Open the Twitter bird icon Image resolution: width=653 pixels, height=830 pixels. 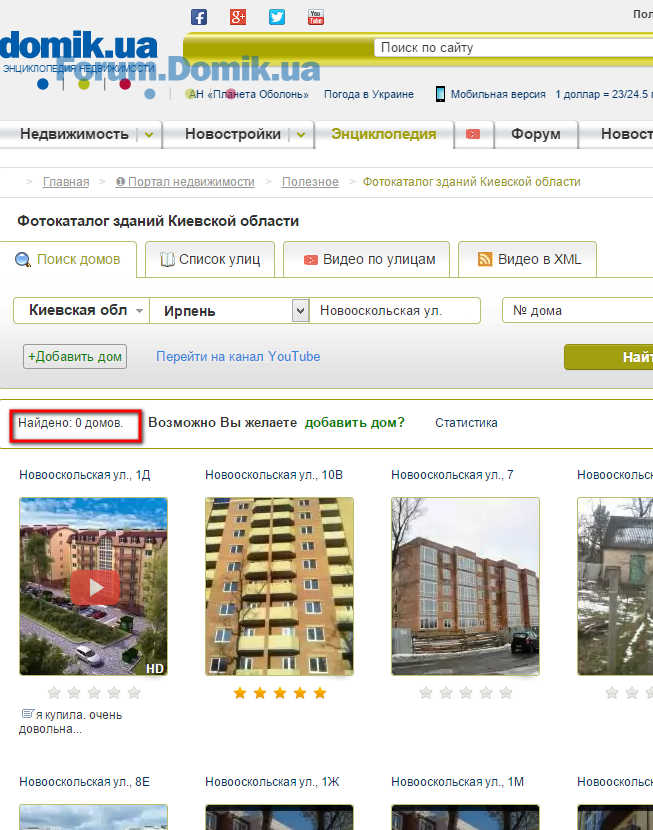click(277, 17)
